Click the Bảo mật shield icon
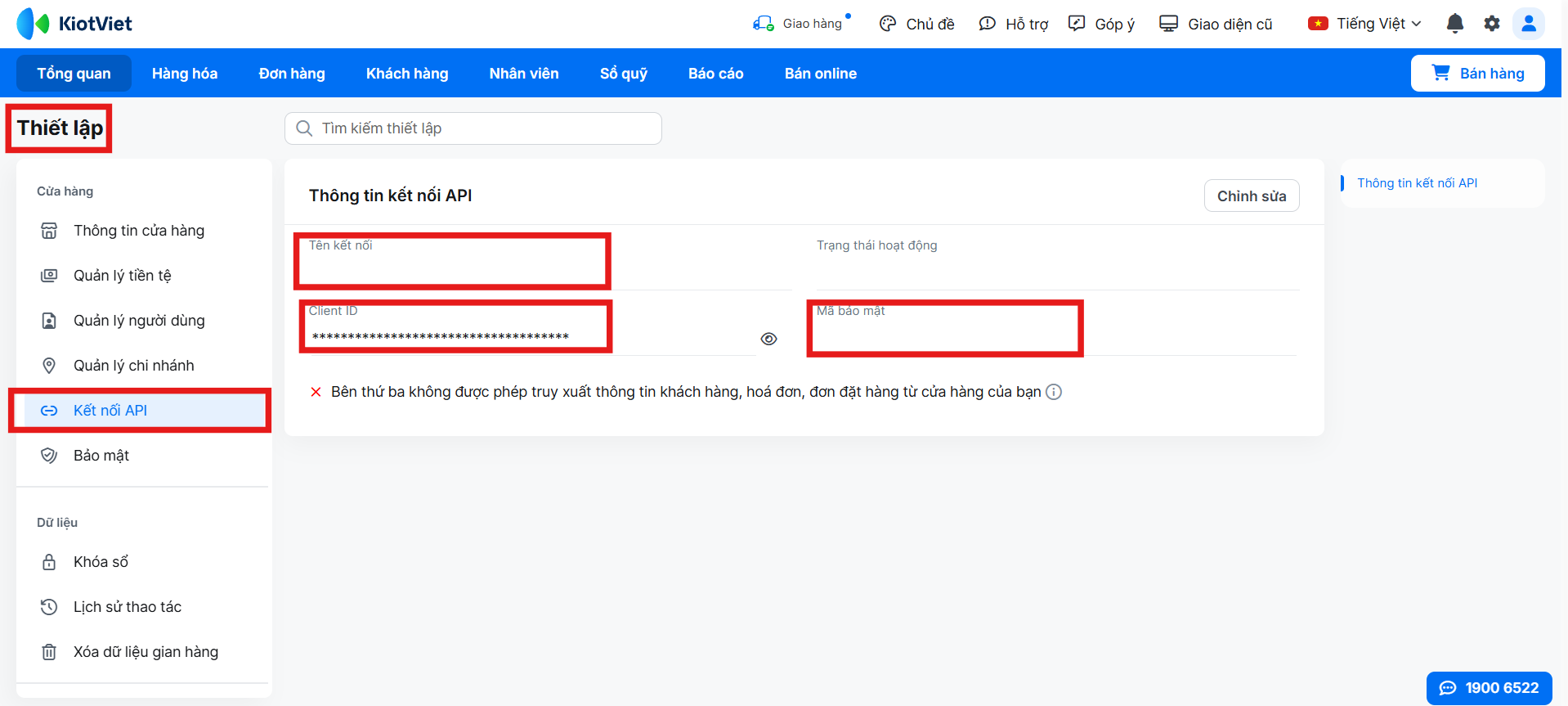This screenshot has width=1568, height=706. pyautogui.click(x=49, y=456)
